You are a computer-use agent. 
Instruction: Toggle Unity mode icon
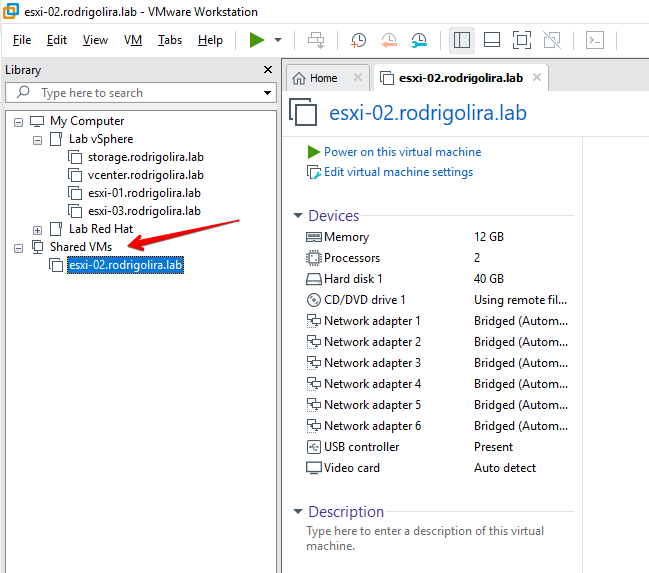point(551,40)
